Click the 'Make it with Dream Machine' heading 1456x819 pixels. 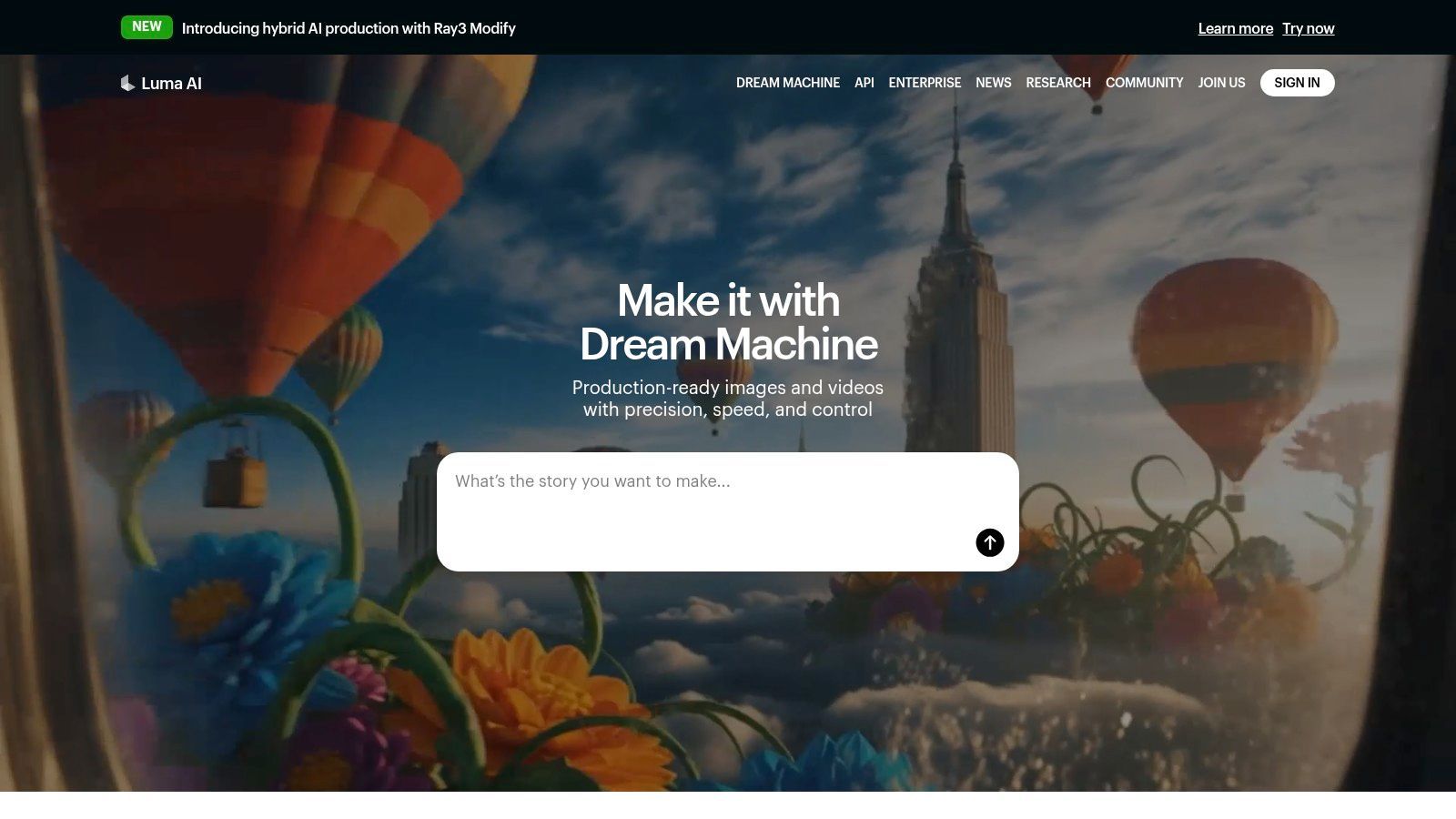click(728, 322)
